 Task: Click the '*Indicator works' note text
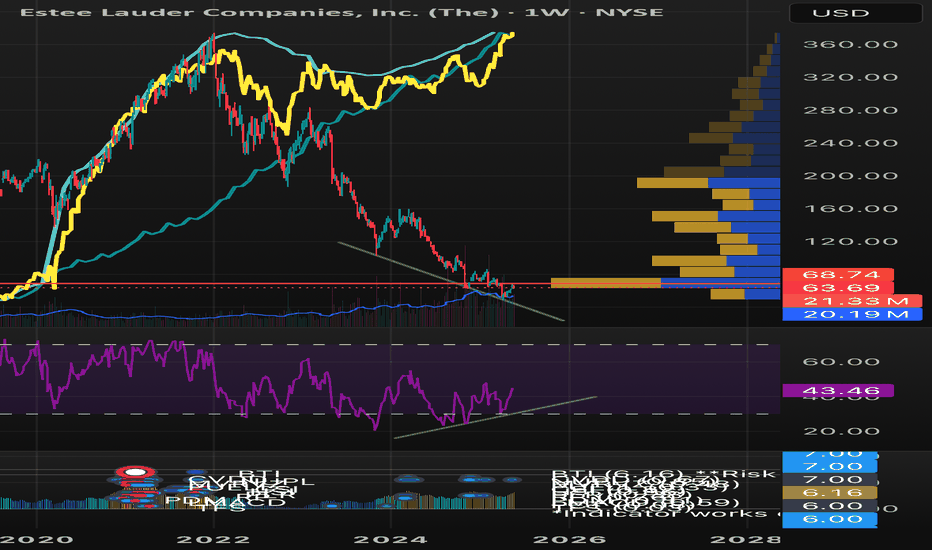click(666, 513)
